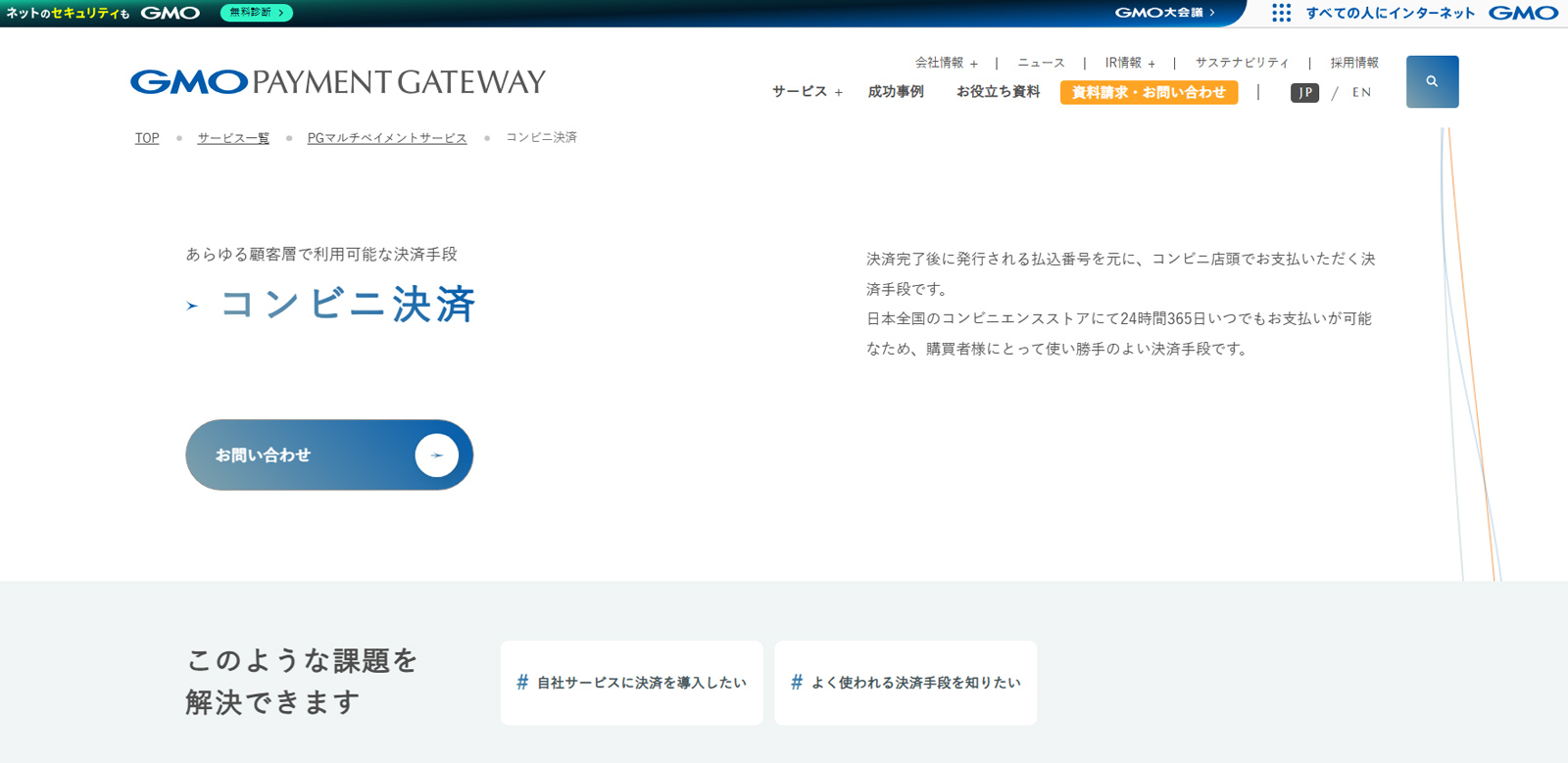
Task: Go to TOP breadcrumb link
Action: pos(147,138)
